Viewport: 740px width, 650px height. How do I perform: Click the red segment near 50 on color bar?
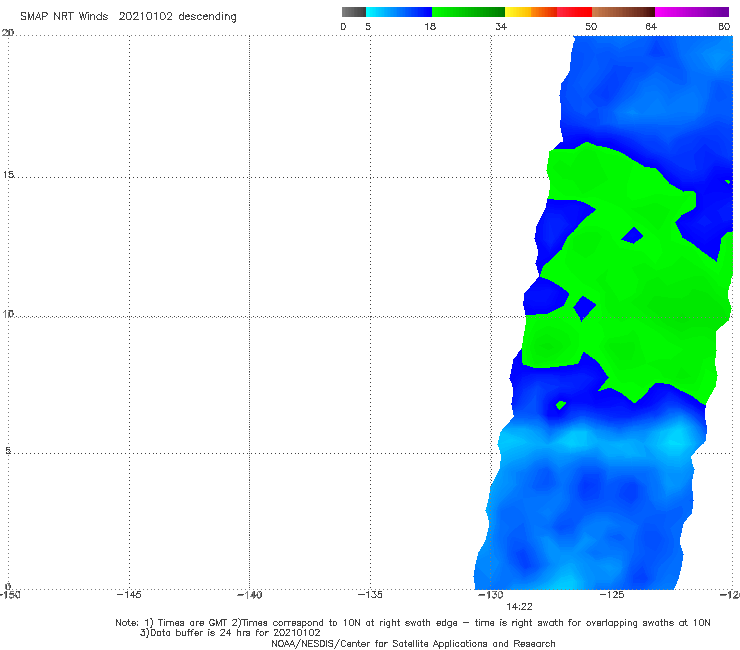tap(574, 12)
